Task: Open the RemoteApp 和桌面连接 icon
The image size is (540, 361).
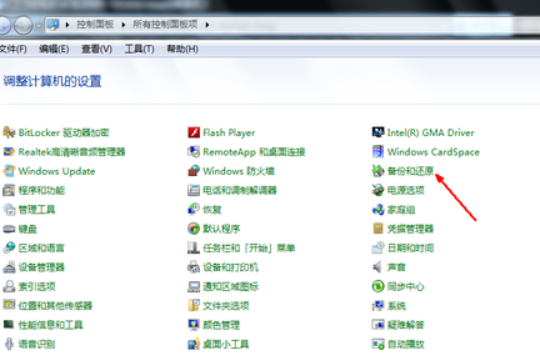Action: pos(194,152)
